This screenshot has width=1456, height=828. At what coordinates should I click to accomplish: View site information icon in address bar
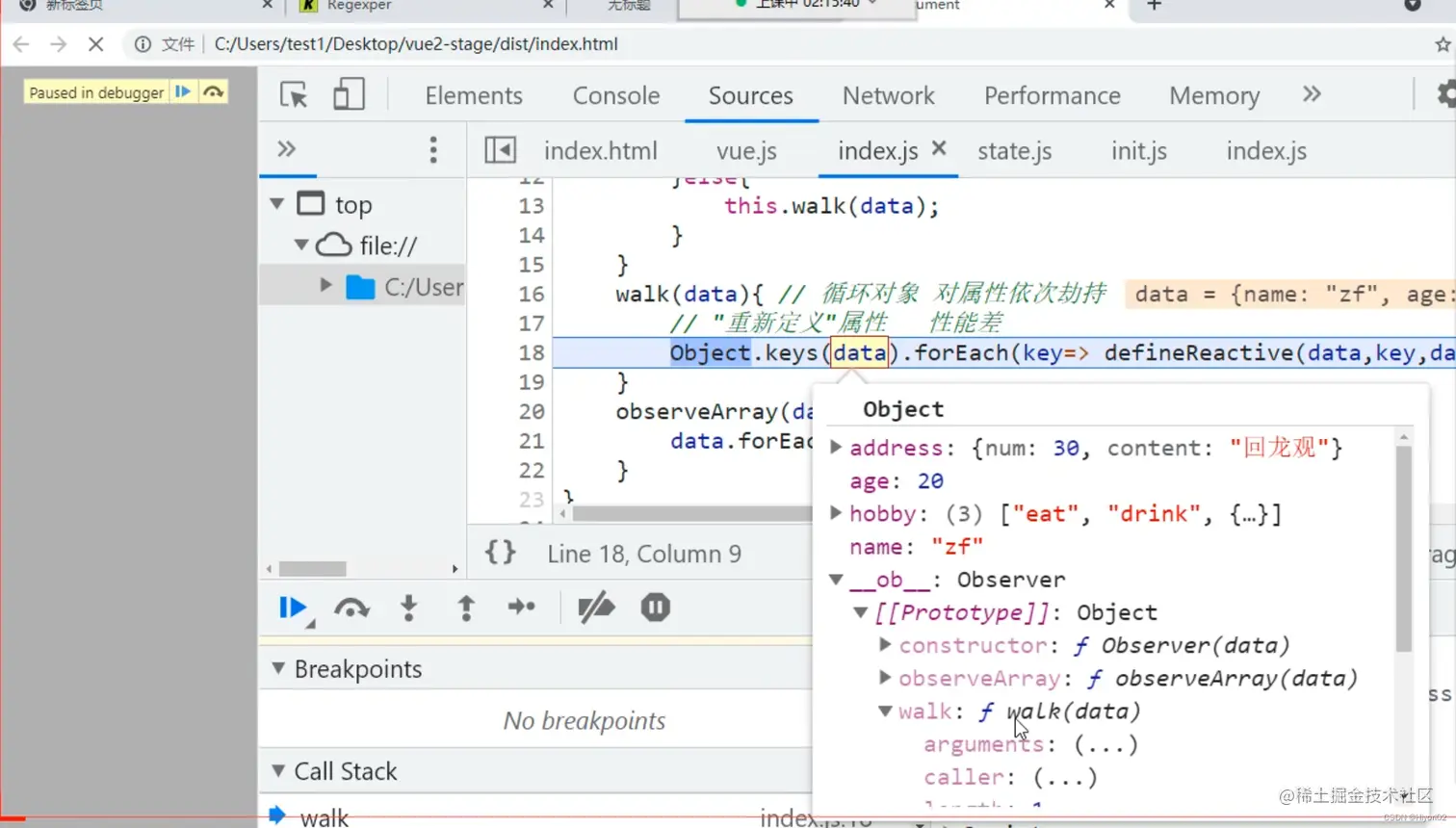pyautogui.click(x=143, y=44)
